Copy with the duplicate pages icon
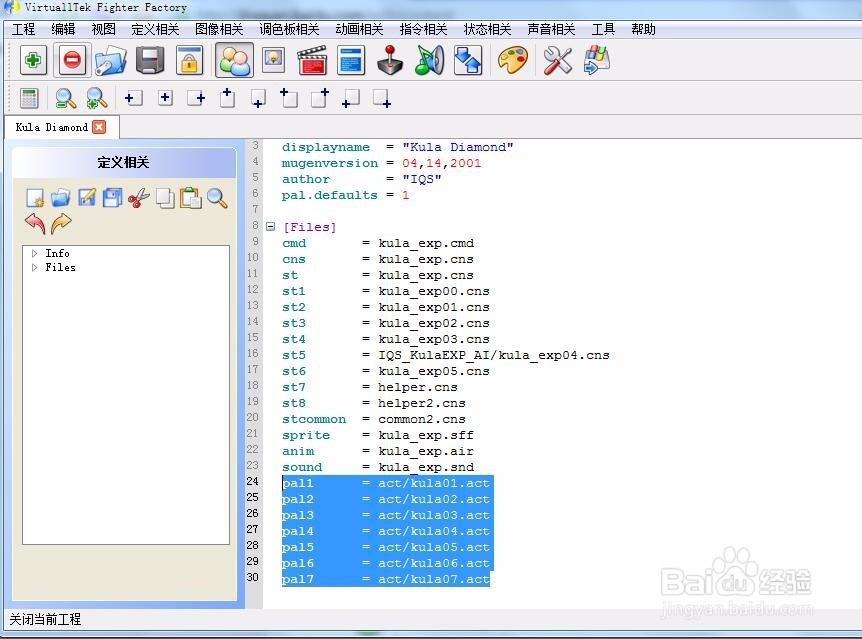 [165, 198]
